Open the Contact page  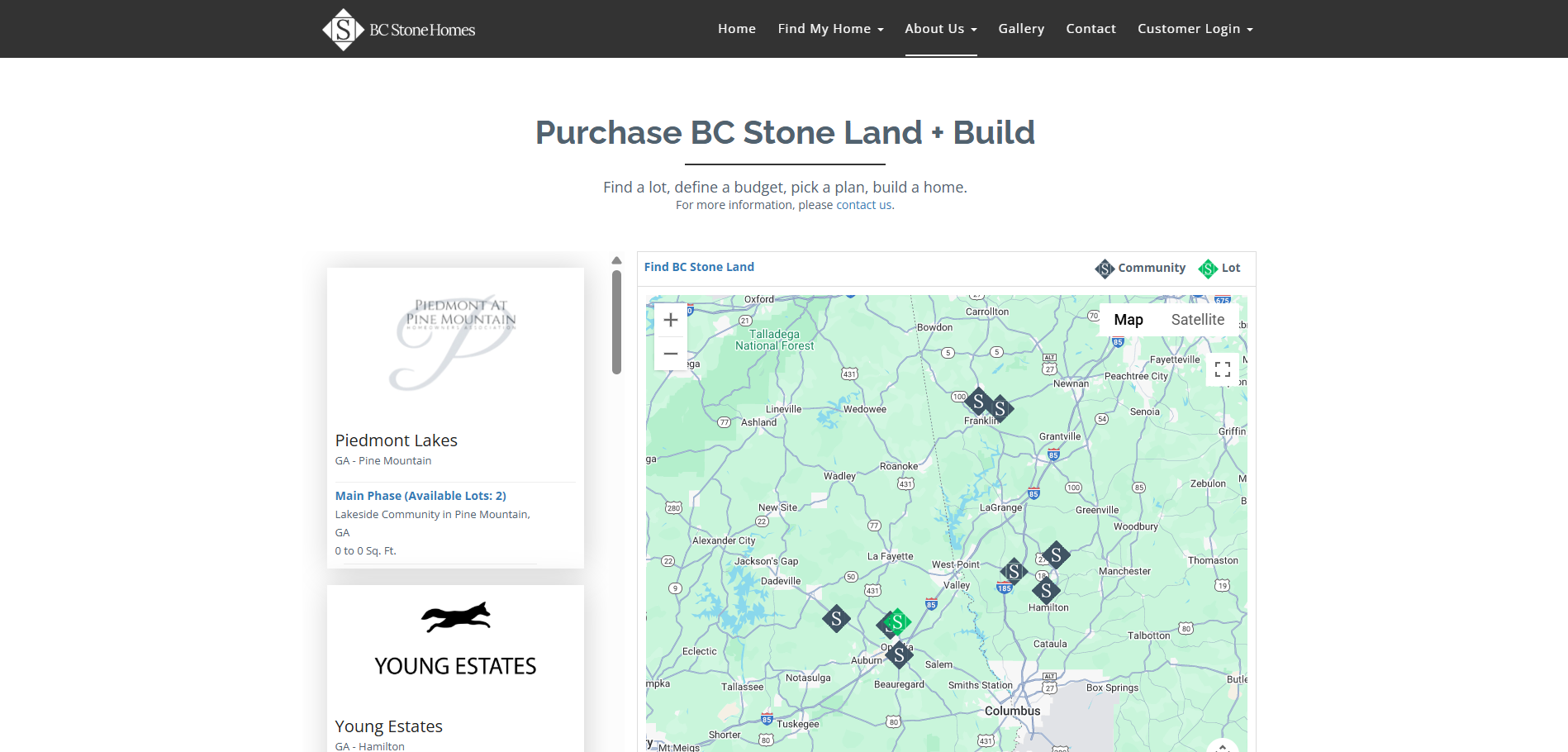coord(1090,29)
